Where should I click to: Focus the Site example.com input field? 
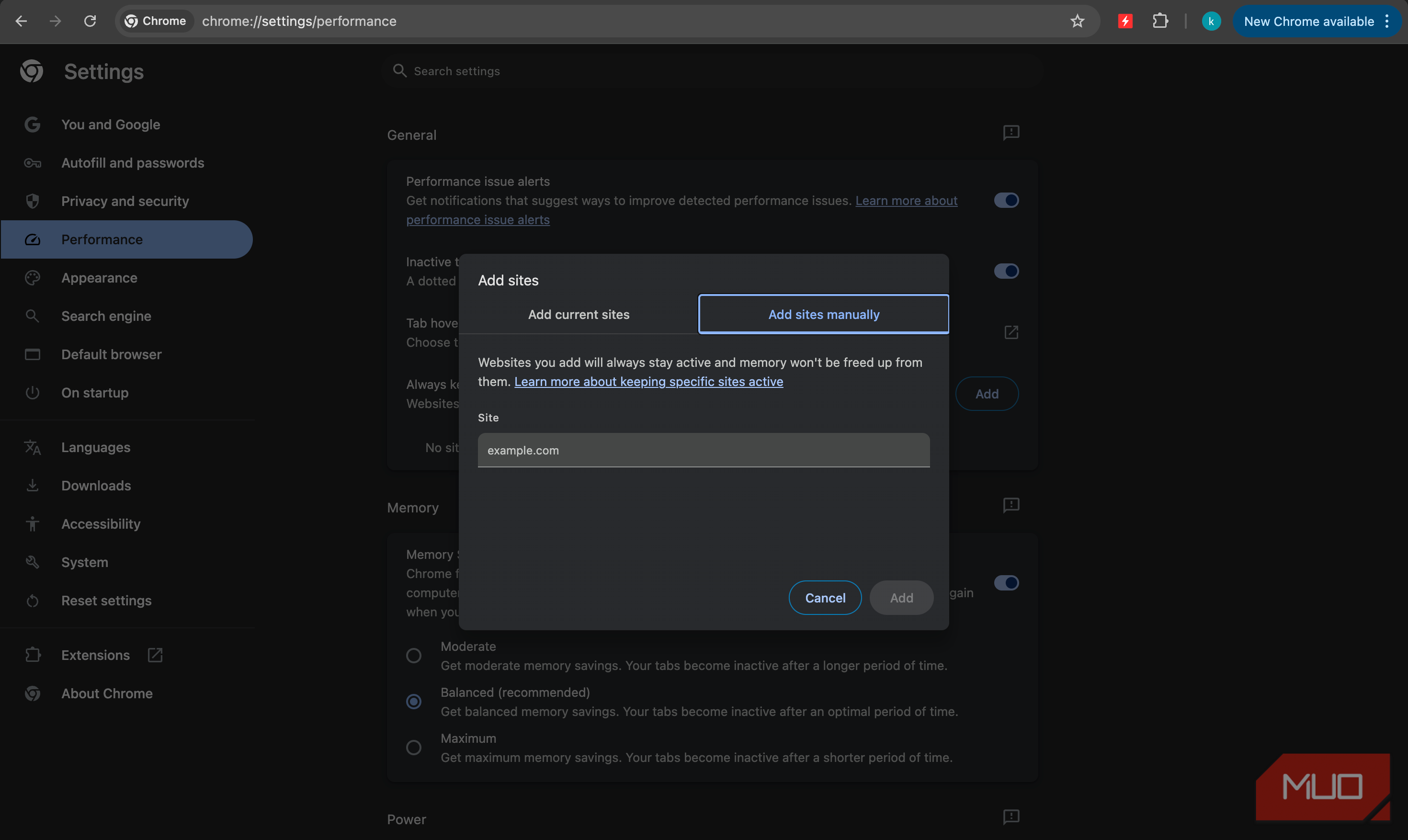click(x=704, y=450)
